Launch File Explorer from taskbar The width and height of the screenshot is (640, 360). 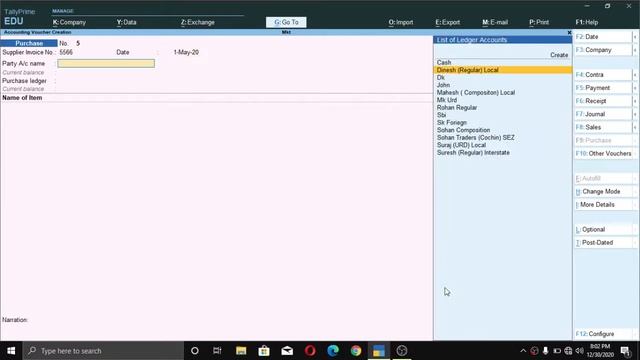[x=241, y=351]
